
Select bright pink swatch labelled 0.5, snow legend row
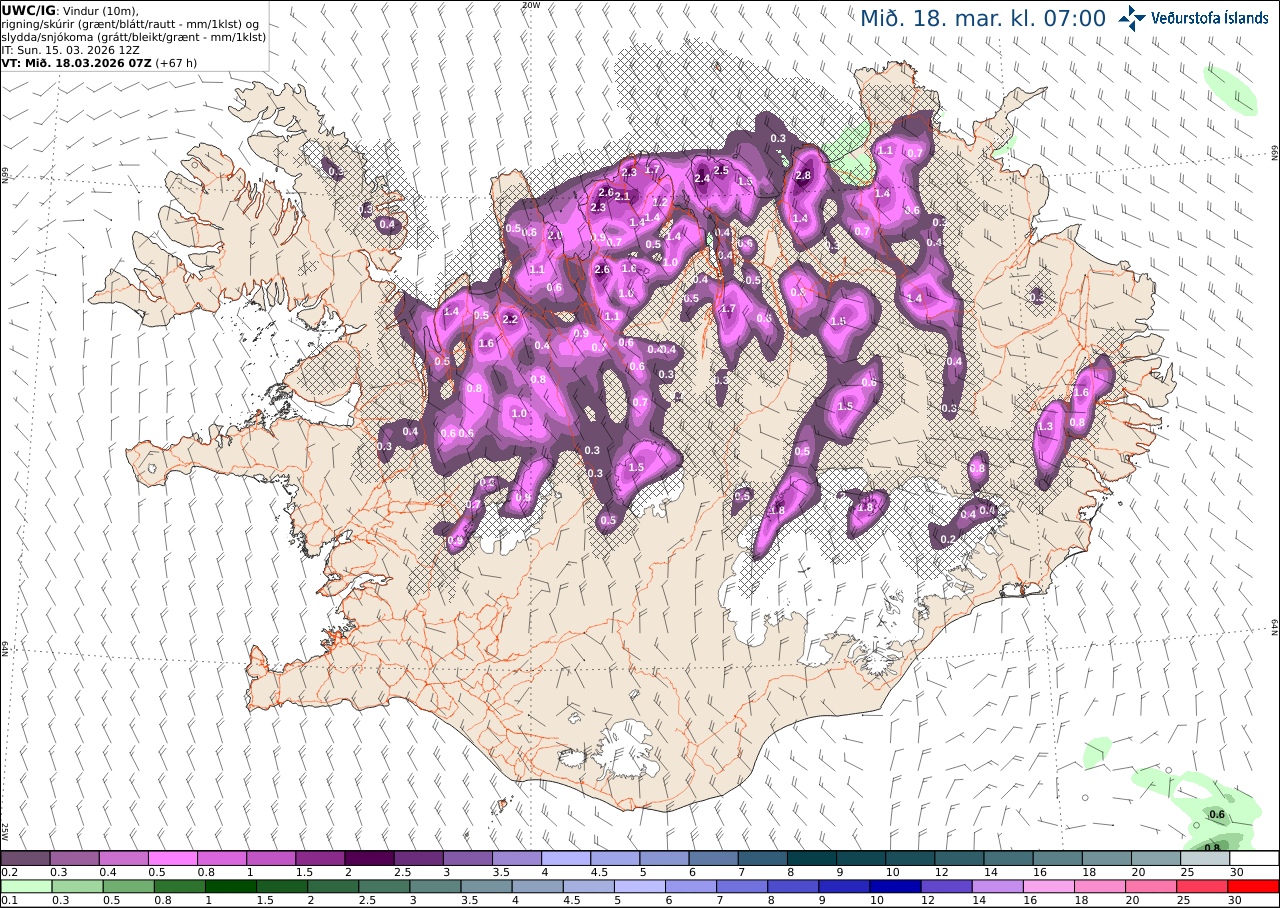tap(172, 858)
